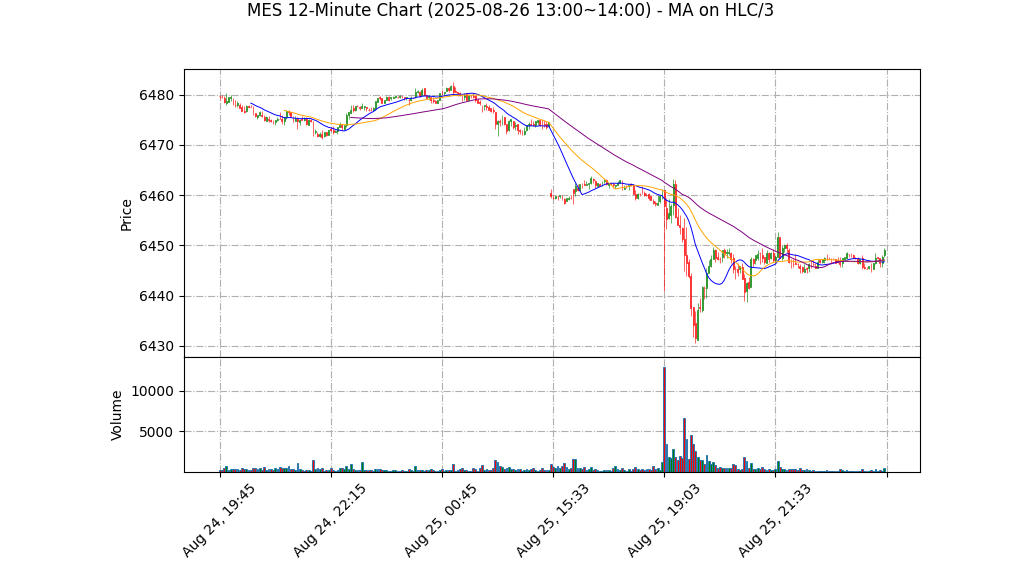Select the 5000 volume axis label
1022x575 pixels.
[x=156, y=432]
